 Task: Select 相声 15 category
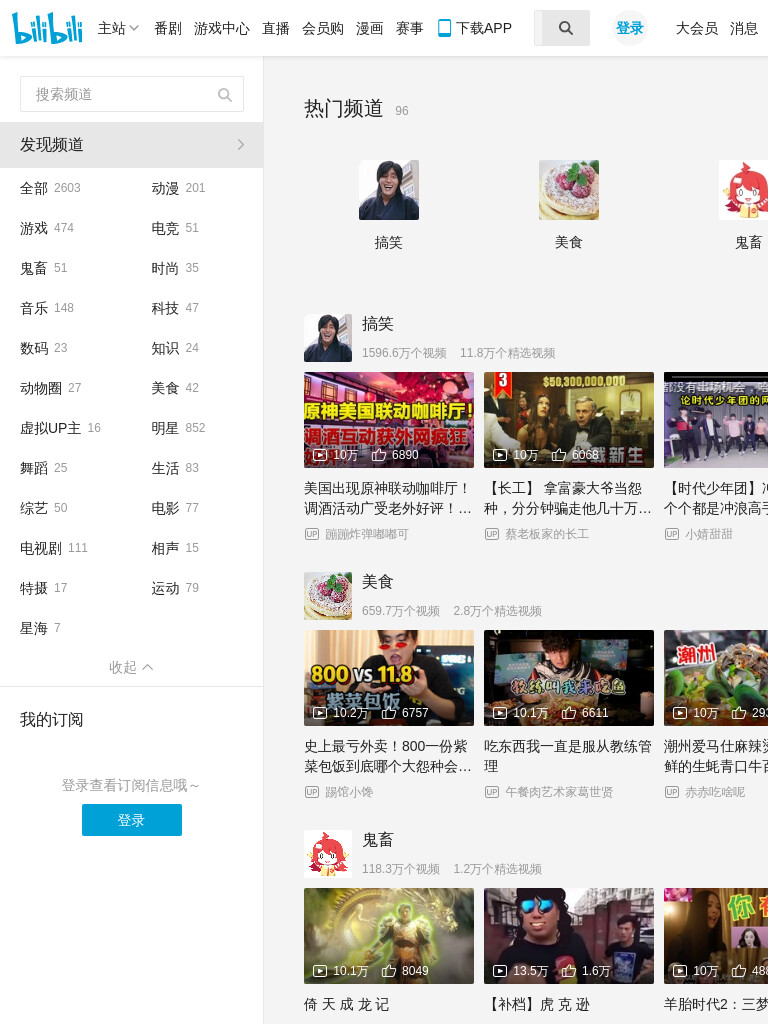tap(175, 548)
